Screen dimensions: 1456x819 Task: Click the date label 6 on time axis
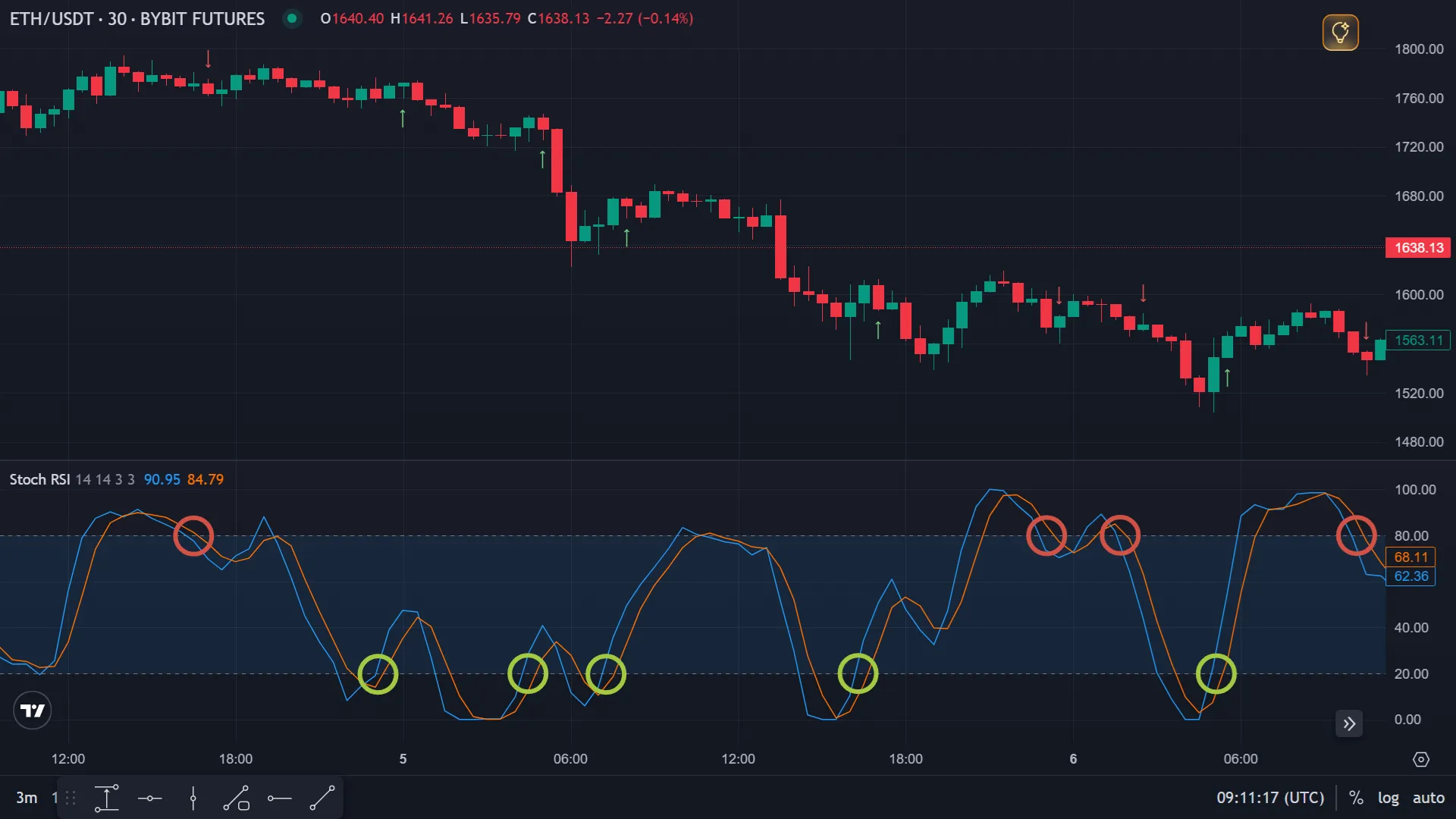[x=1073, y=759]
